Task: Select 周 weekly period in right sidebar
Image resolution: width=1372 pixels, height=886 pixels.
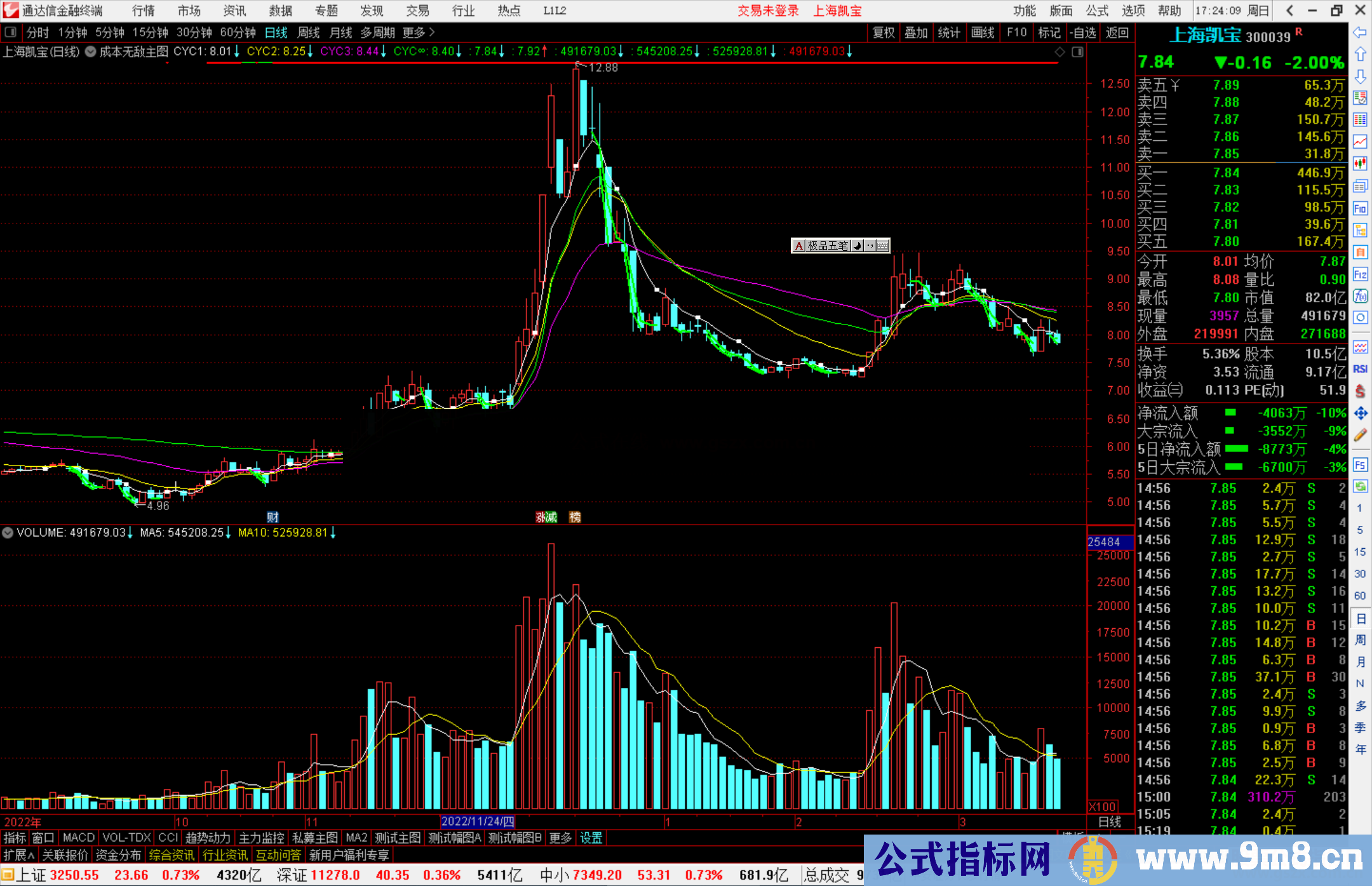Action: (x=1360, y=640)
